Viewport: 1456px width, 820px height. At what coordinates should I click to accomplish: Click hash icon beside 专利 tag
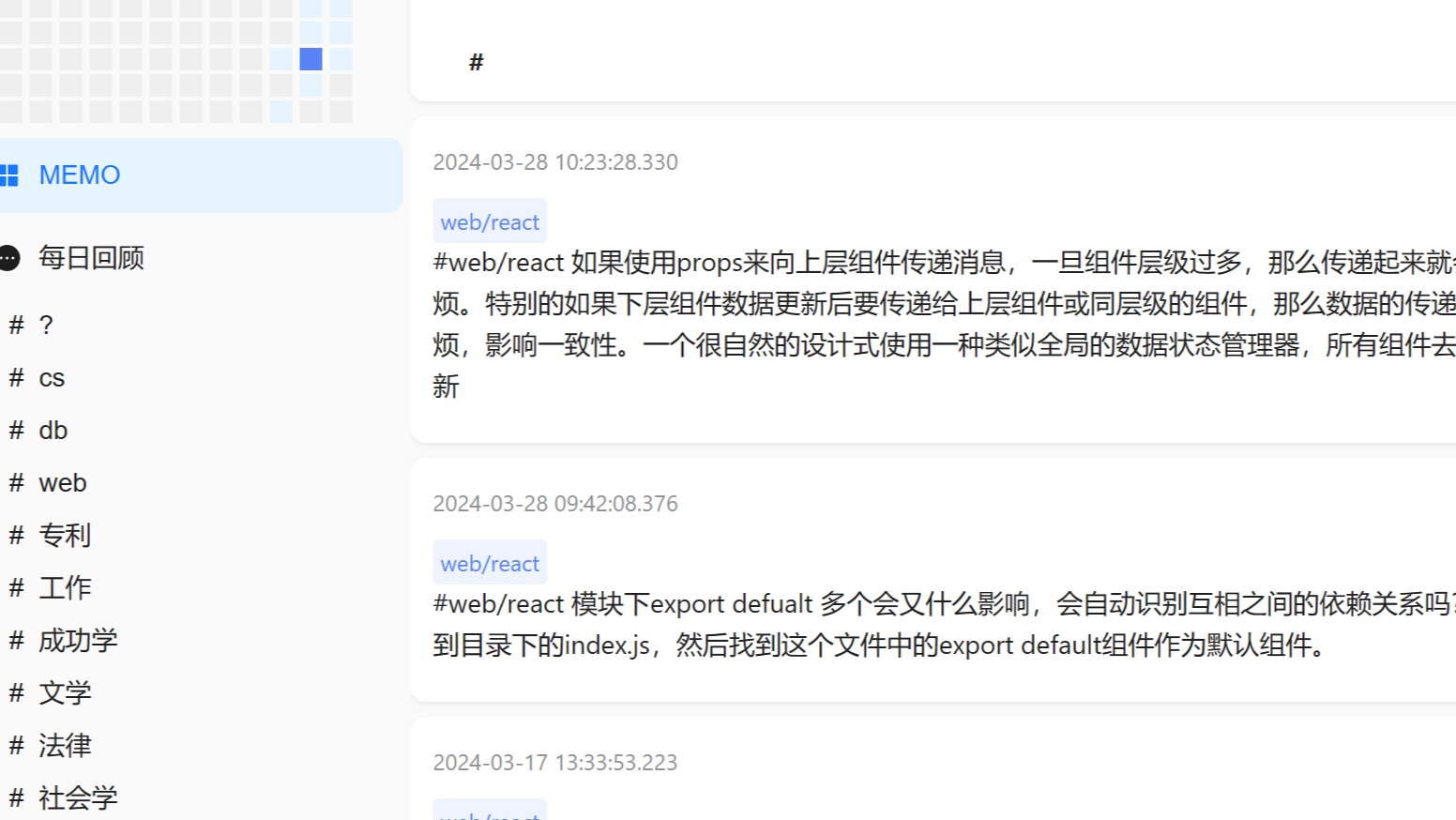(16, 536)
